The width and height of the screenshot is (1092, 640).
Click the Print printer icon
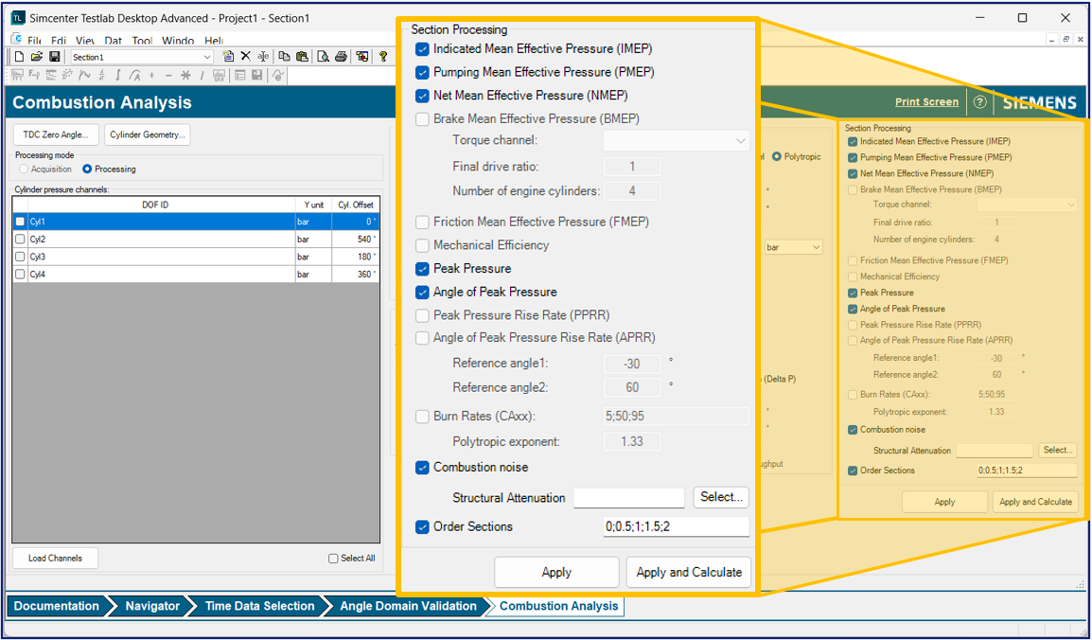click(341, 57)
